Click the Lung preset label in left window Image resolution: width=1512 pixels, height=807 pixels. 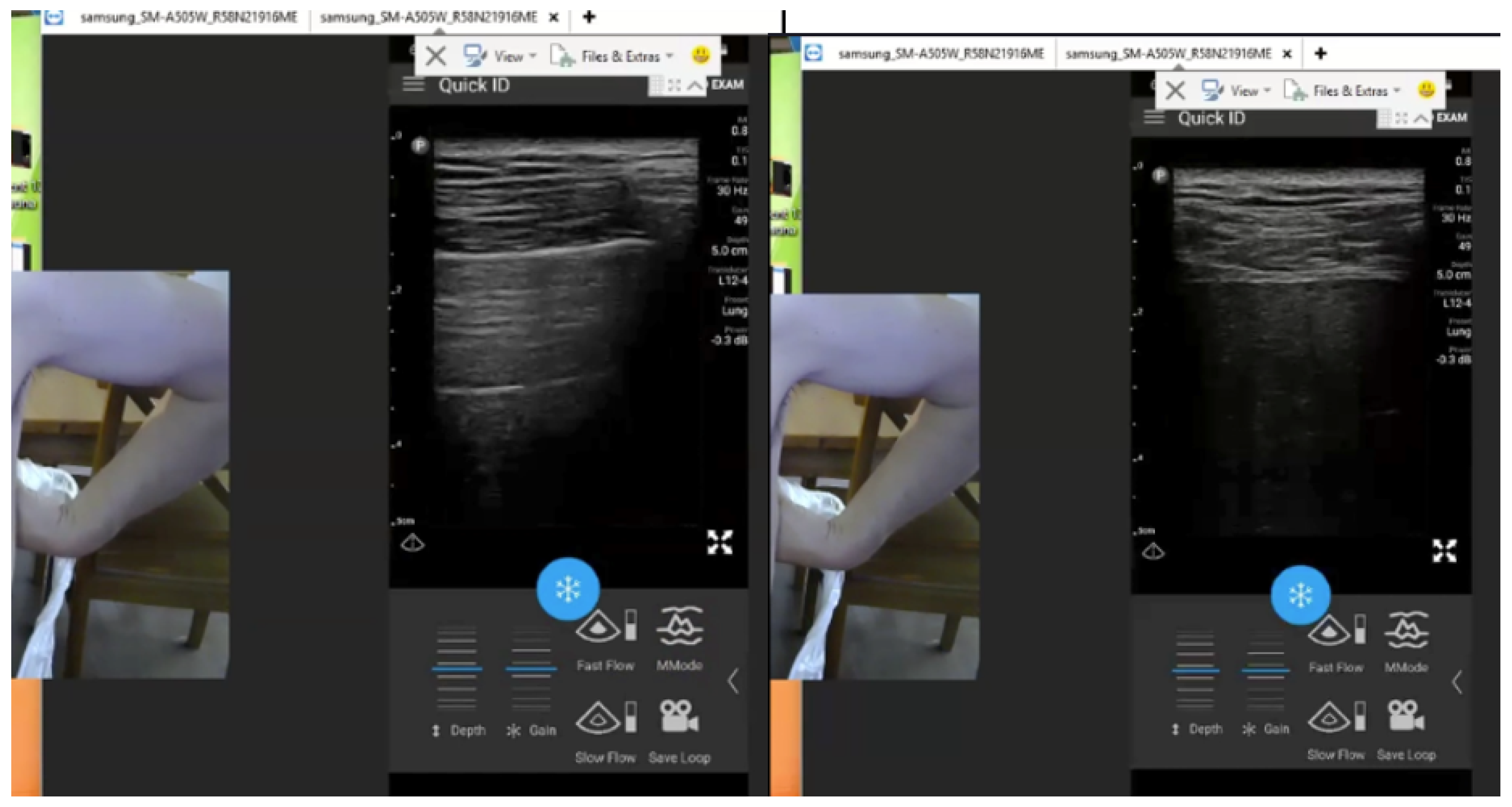coord(734,310)
